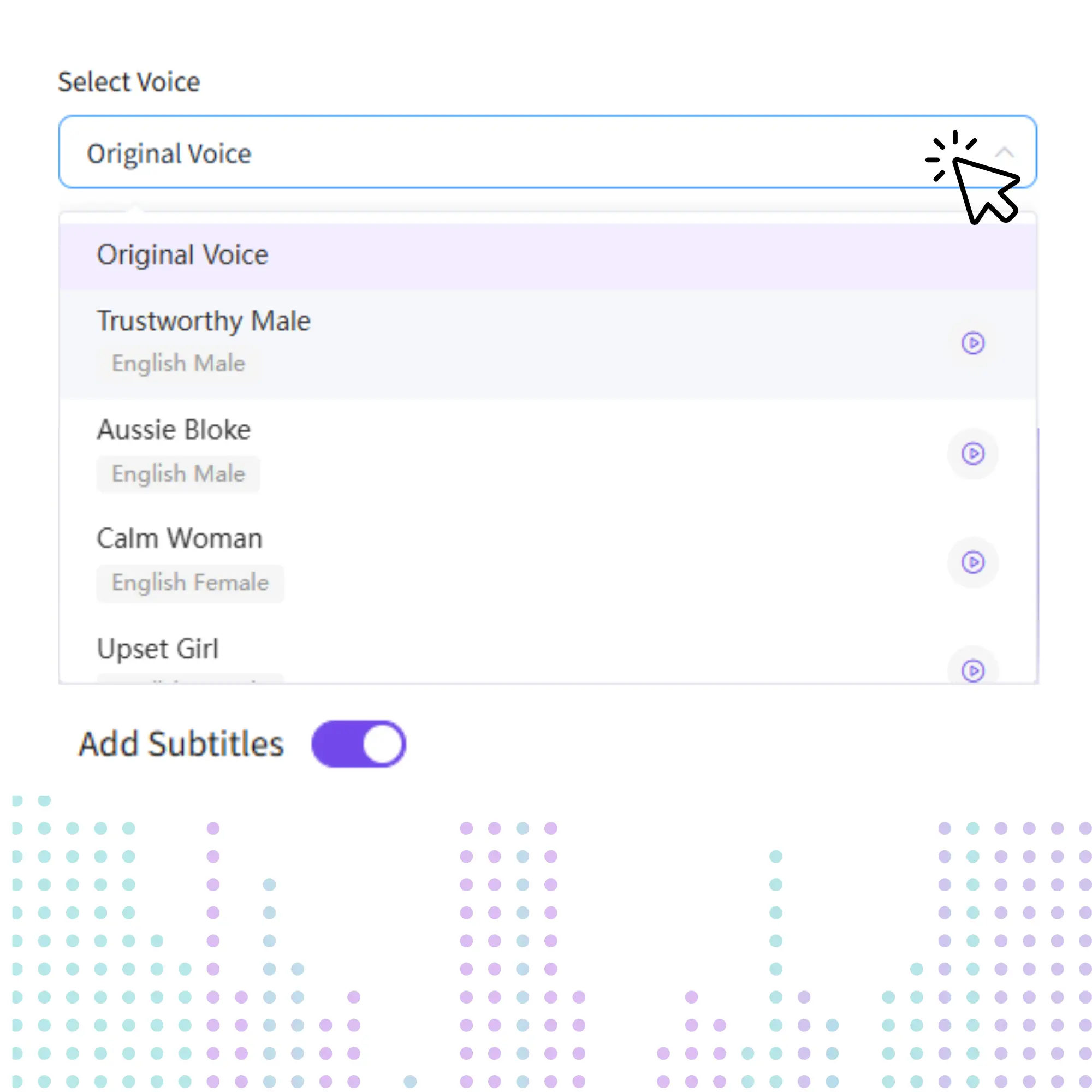Play the Calm Woman voice preview

[x=972, y=562]
